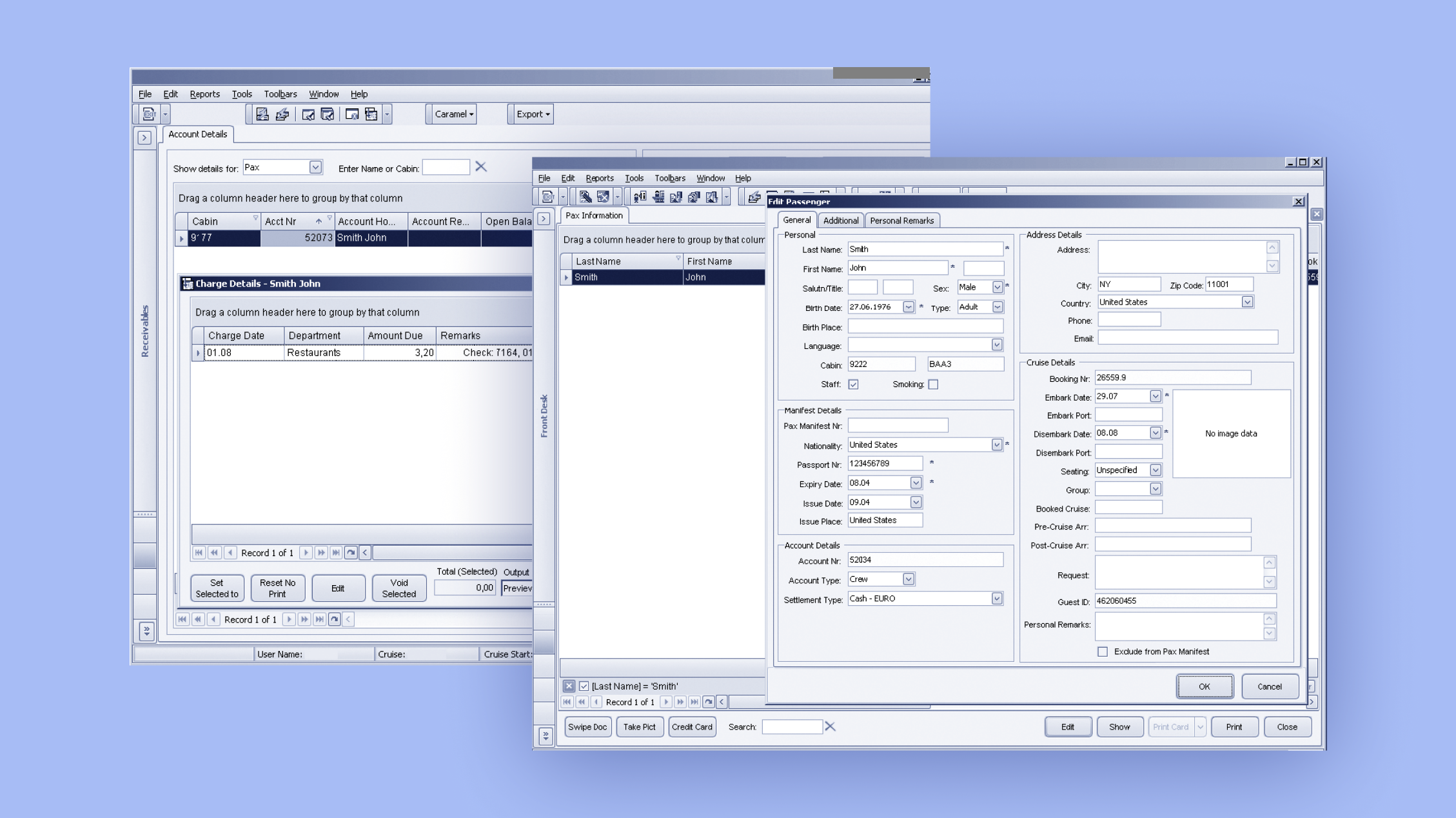Switch to the Additional tab
Image resolution: width=1456 pixels, height=818 pixels.
click(841, 221)
